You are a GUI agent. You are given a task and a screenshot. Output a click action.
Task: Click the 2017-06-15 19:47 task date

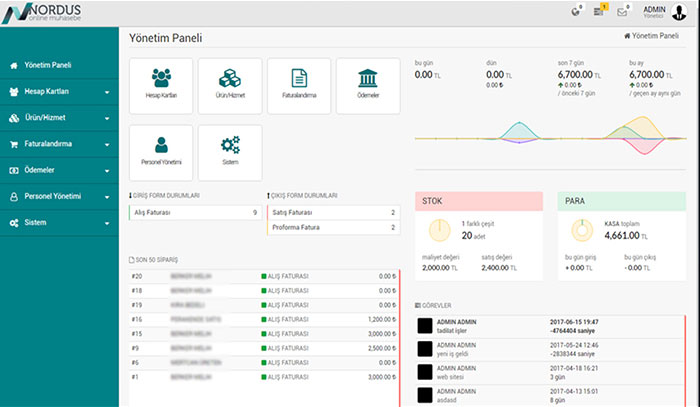coord(574,322)
